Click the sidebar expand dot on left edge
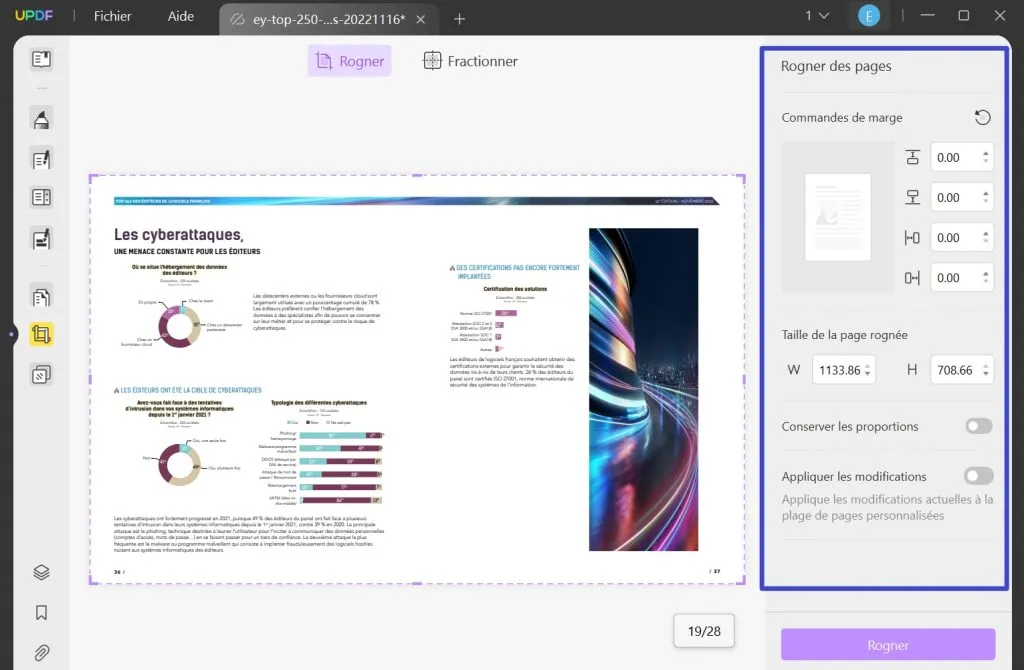 12,334
